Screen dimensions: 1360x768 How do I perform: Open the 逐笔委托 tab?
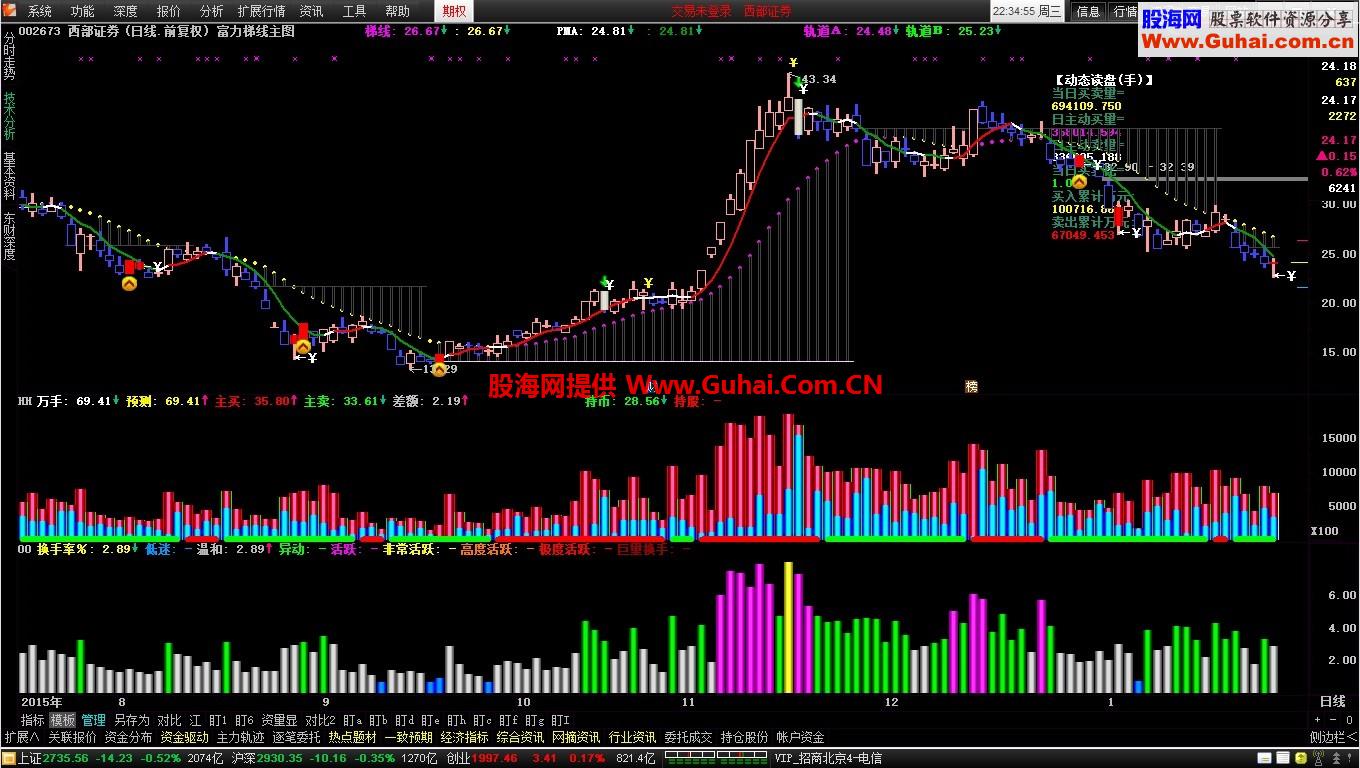pyautogui.click(x=296, y=738)
